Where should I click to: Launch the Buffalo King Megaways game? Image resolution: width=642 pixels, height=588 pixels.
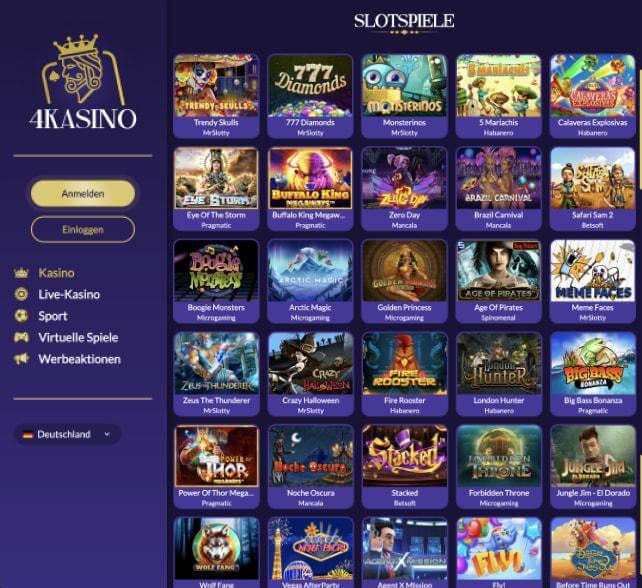pyautogui.click(x=310, y=189)
